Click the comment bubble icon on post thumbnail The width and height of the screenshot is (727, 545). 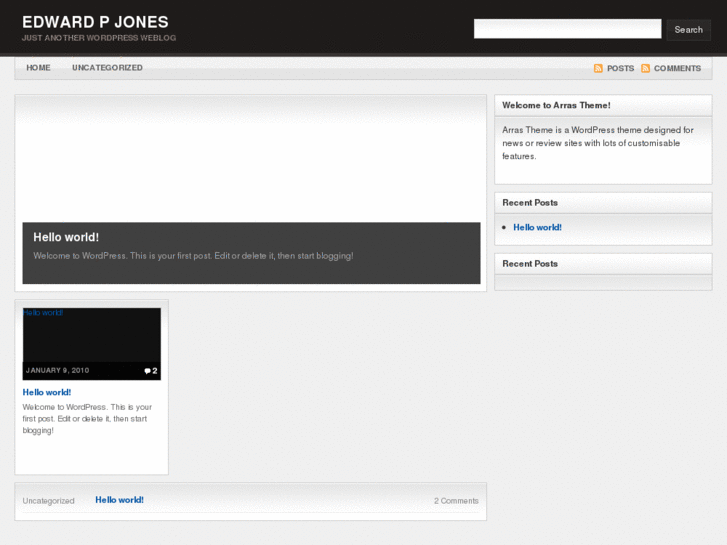148,371
